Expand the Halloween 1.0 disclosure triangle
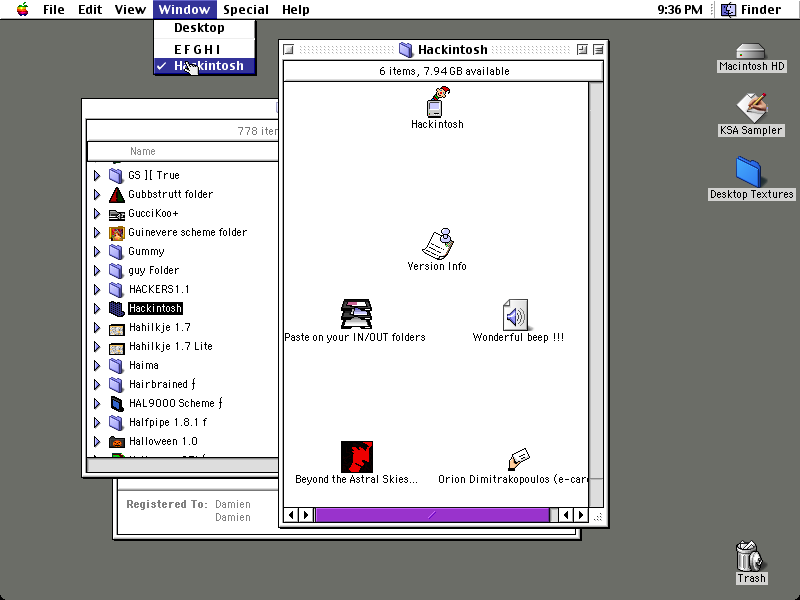Image resolution: width=800 pixels, height=600 pixels. [97, 442]
